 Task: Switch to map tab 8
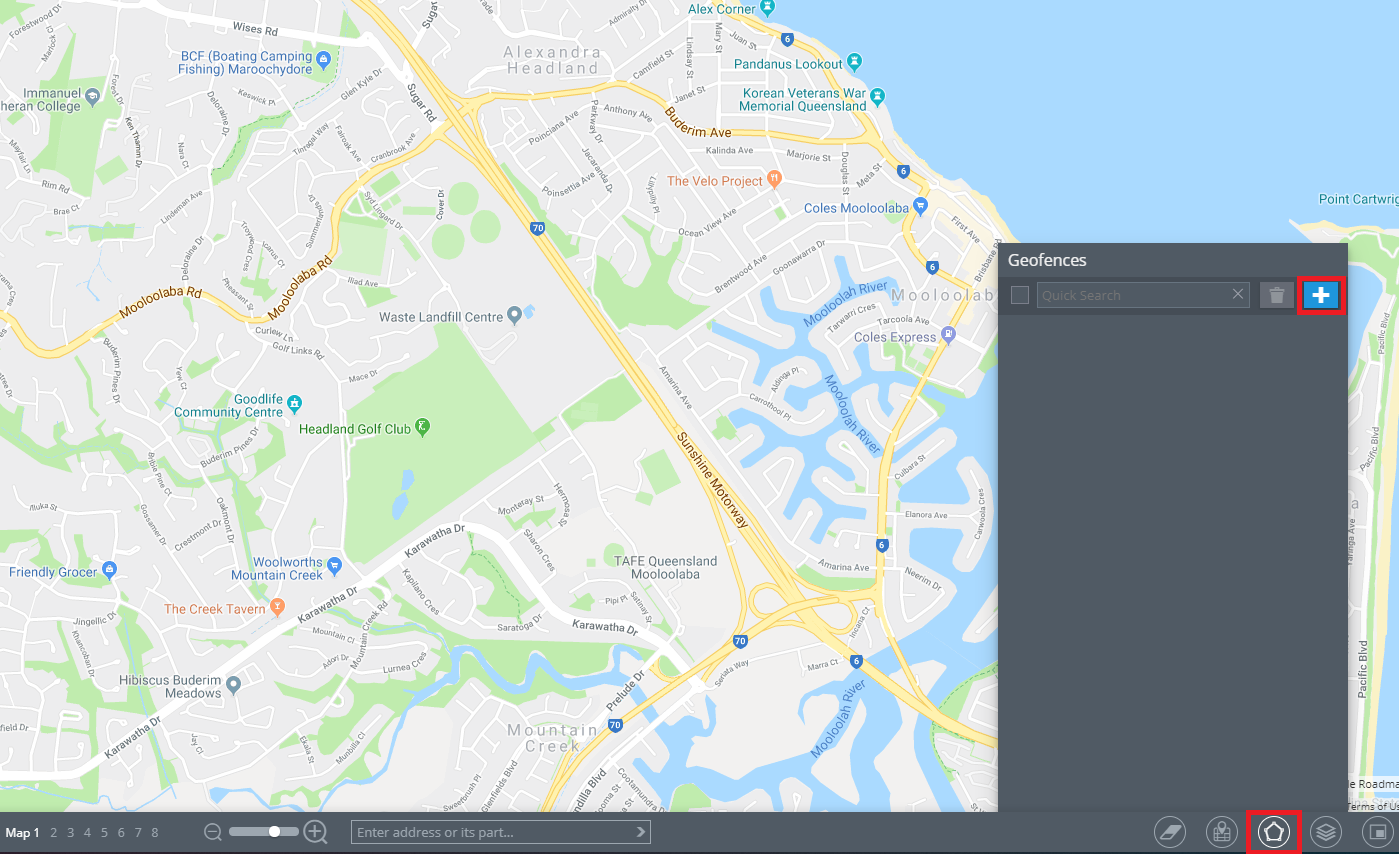(155, 832)
